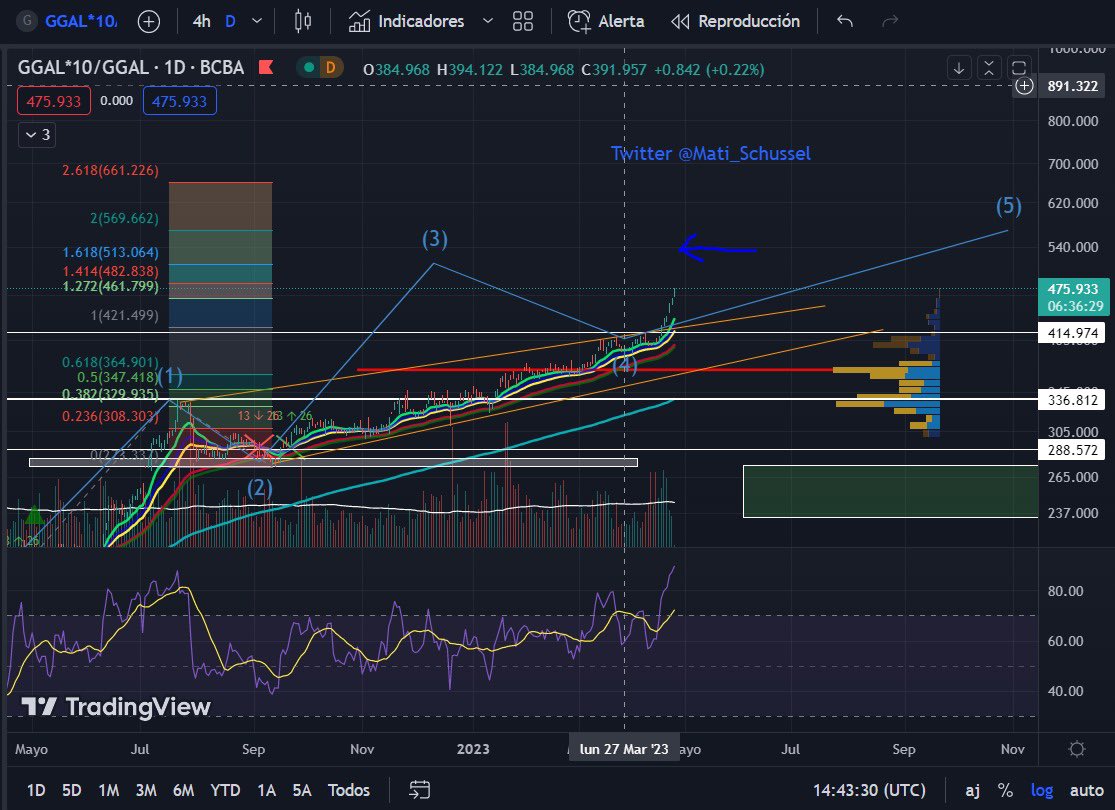This screenshot has width=1115, height=810.
Task: Select the YTD time range
Action: 225,790
